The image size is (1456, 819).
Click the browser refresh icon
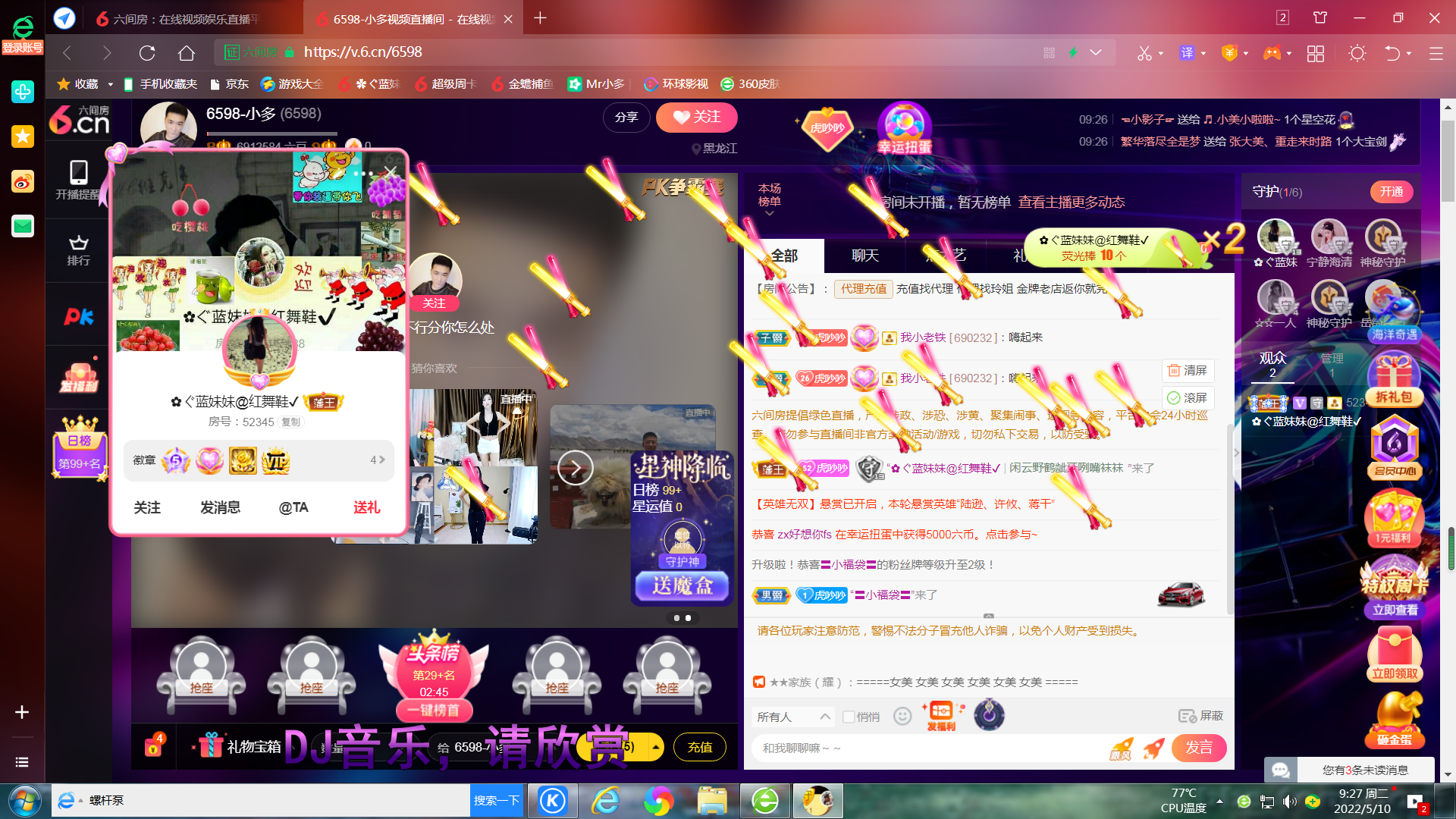pyautogui.click(x=147, y=52)
